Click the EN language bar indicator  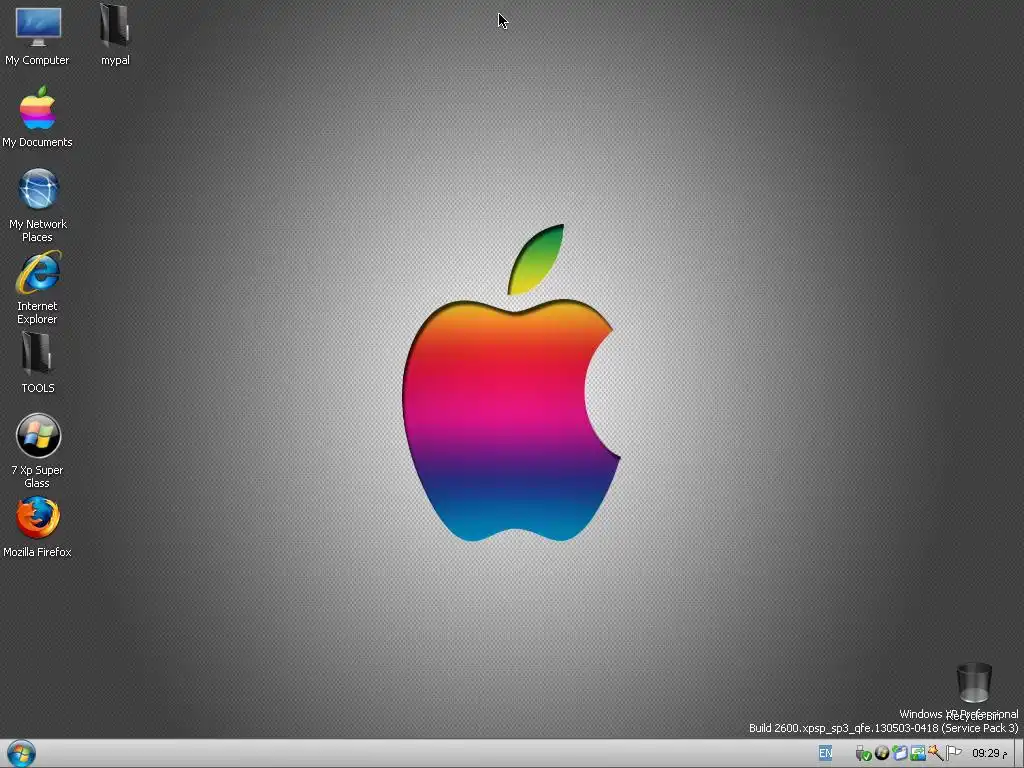(825, 754)
